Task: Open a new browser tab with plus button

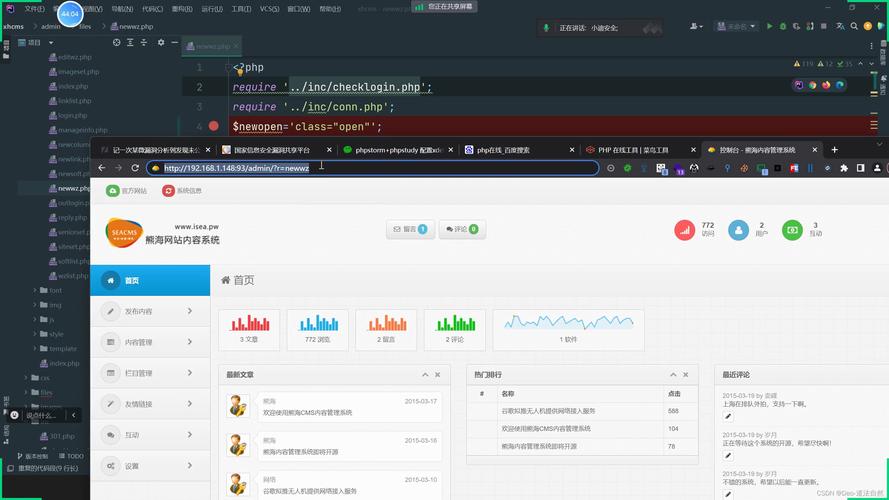Action: pos(835,150)
